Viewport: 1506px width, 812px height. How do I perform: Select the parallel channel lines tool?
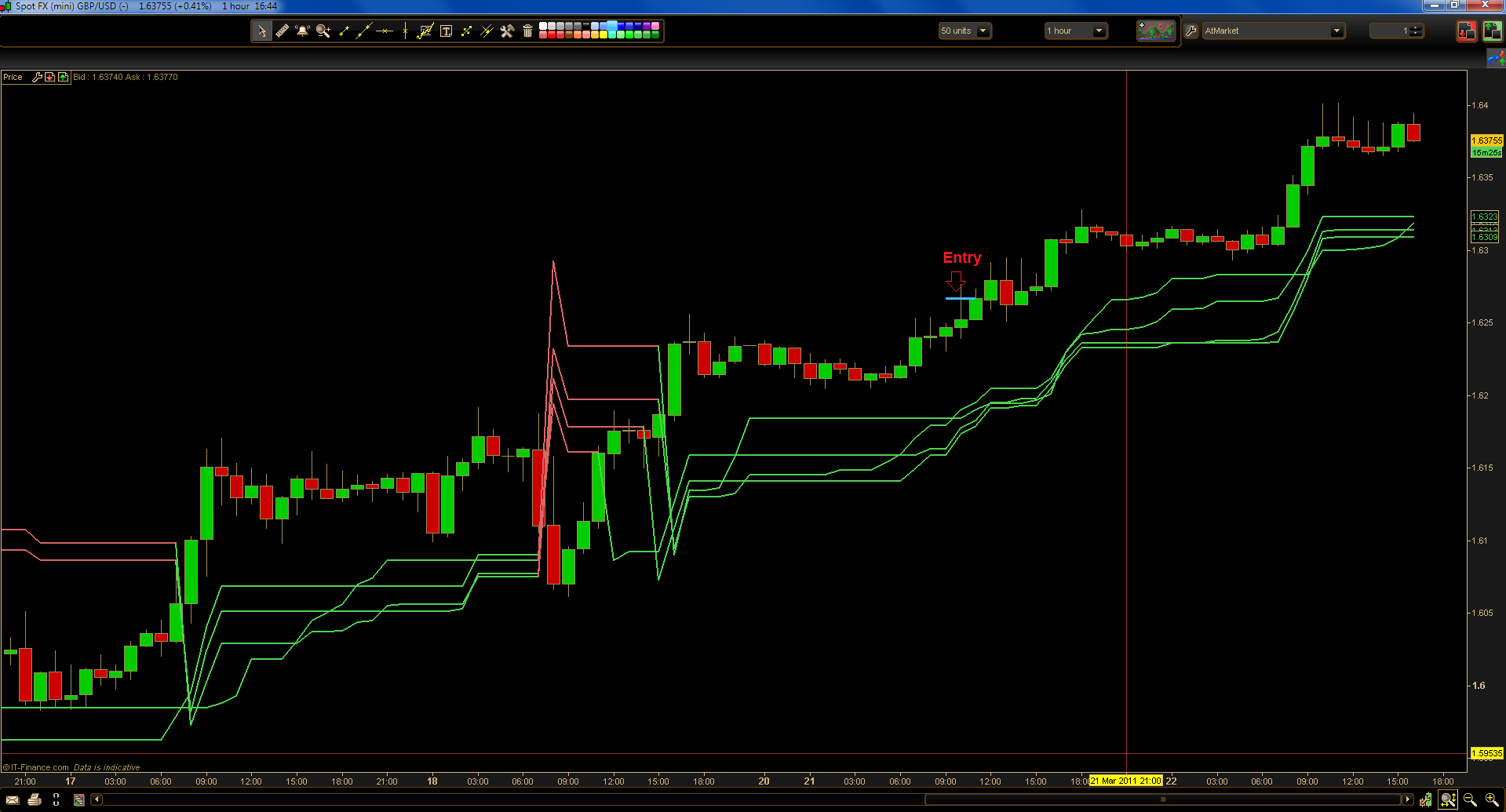[487, 31]
